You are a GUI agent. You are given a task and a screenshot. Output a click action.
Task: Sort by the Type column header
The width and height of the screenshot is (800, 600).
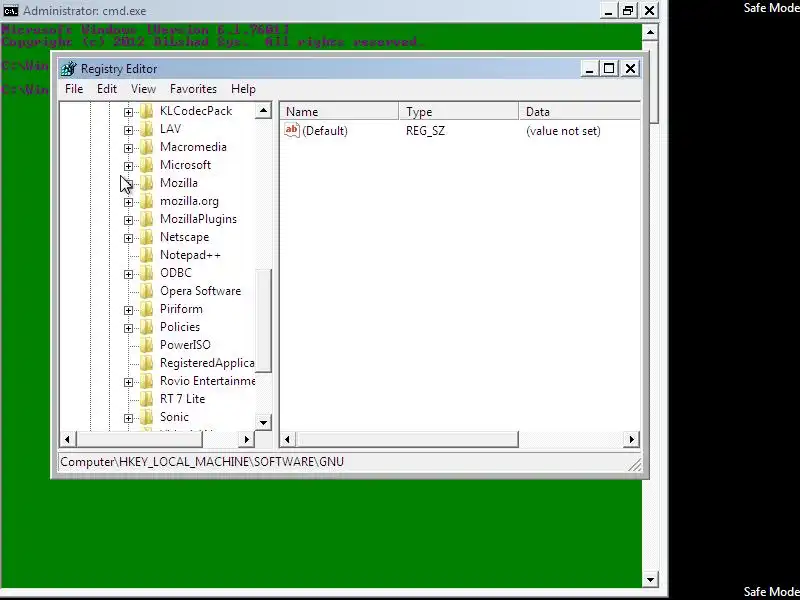click(x=459, y=112)
